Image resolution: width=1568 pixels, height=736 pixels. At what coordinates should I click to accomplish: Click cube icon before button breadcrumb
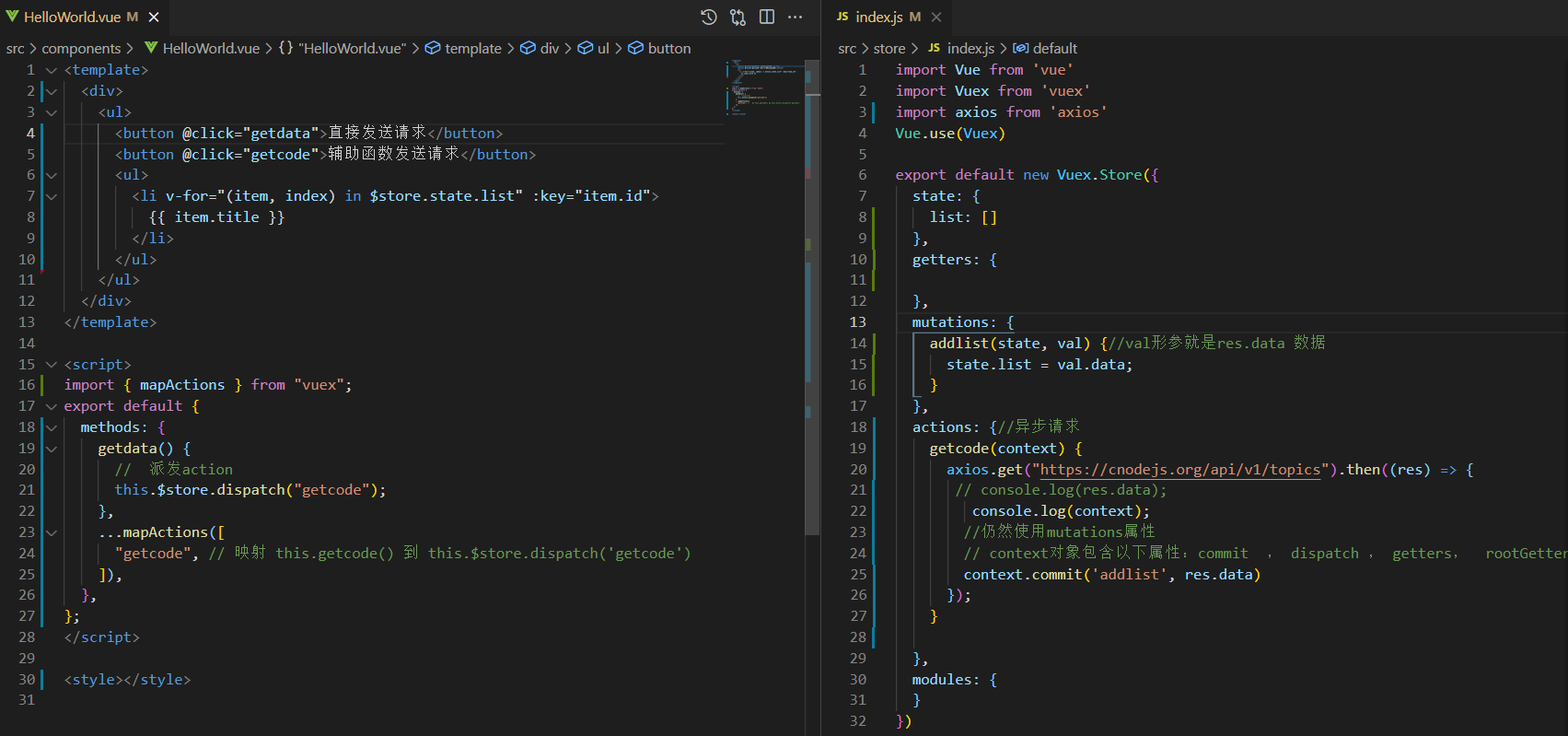tap(636, 48)
